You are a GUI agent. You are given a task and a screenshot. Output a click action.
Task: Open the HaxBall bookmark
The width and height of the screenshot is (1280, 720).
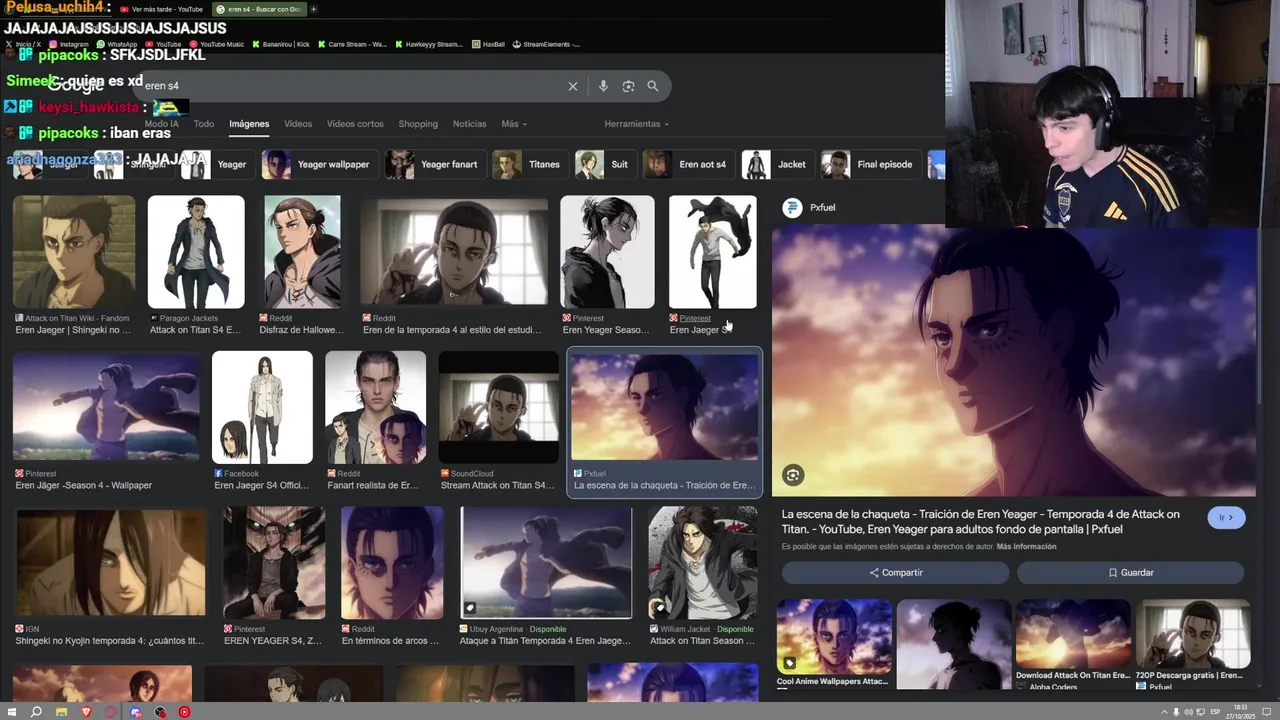[x=489, y=44]
